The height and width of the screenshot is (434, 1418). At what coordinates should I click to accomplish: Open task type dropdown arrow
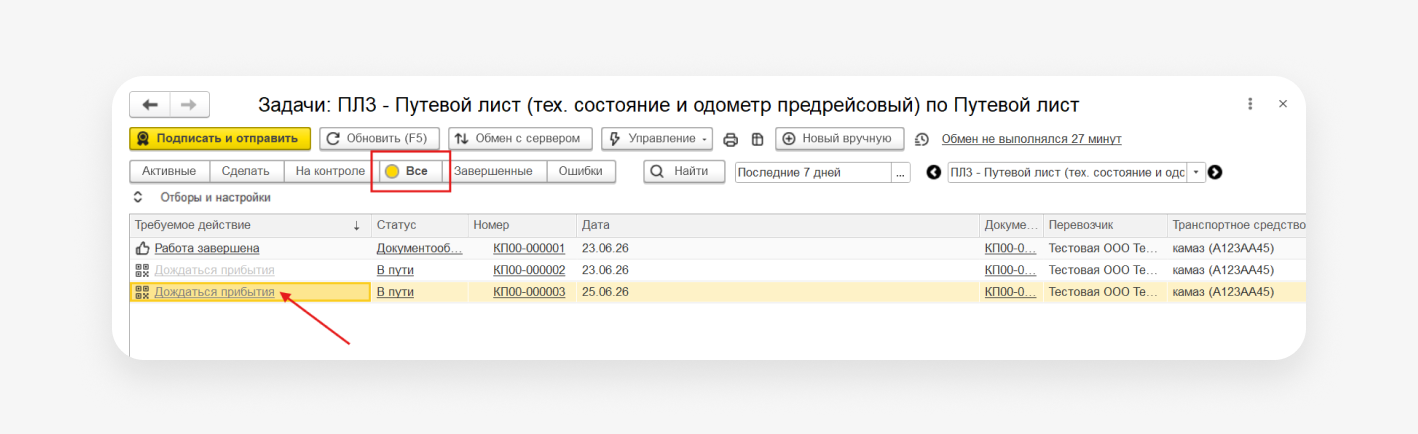tap(1196, 172)
